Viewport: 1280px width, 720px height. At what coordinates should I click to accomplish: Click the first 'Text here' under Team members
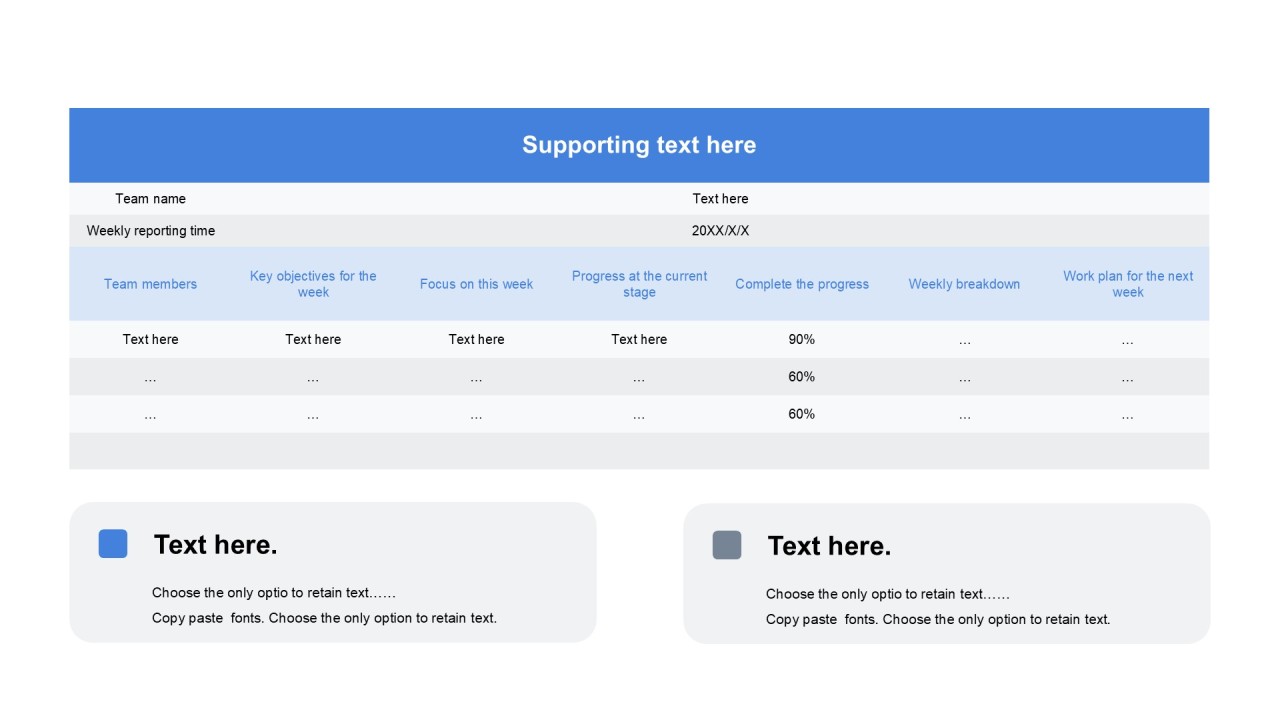coord(150,339)
